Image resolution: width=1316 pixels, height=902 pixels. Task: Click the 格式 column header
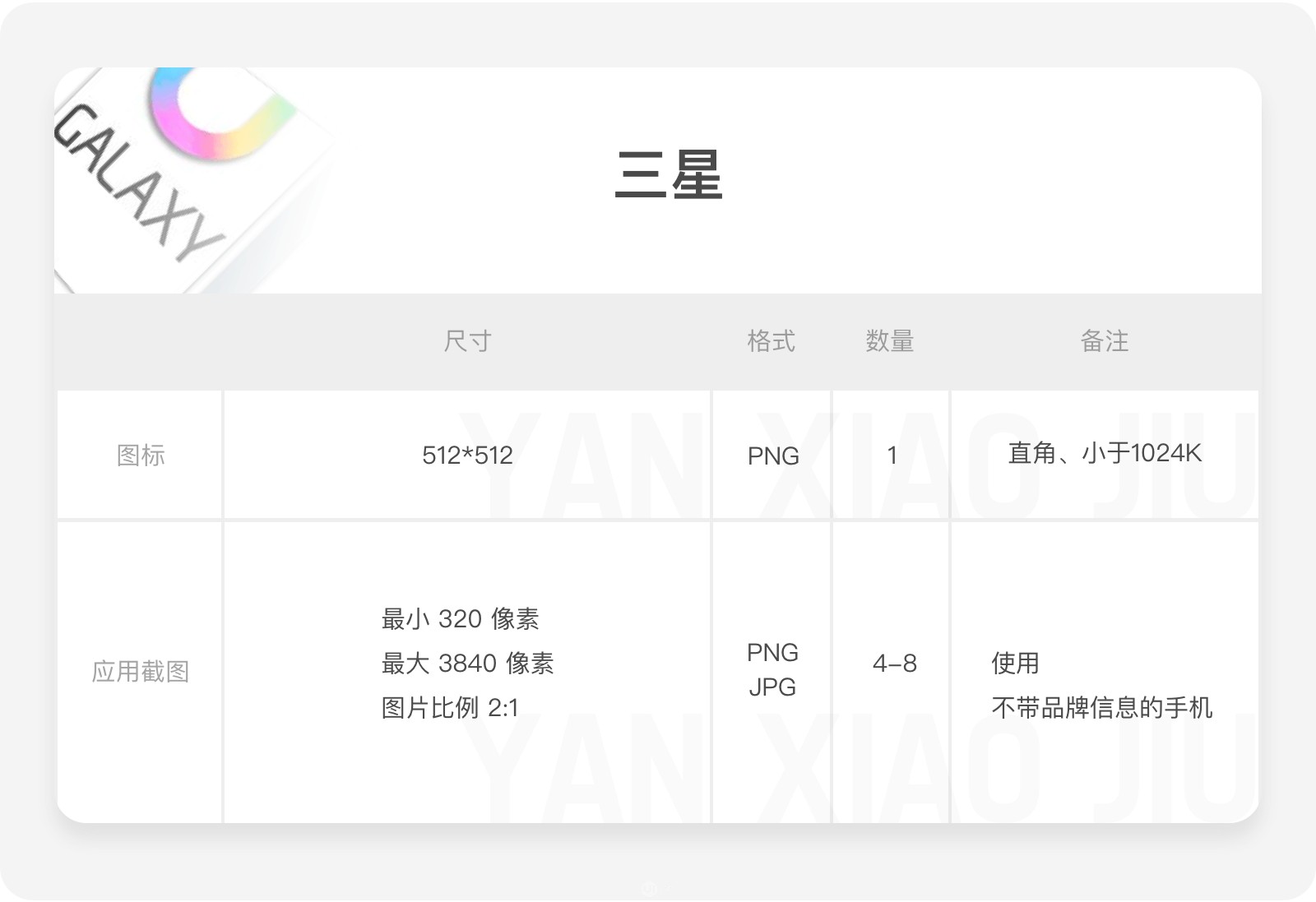pyautogui.click(x=771, y=340)
